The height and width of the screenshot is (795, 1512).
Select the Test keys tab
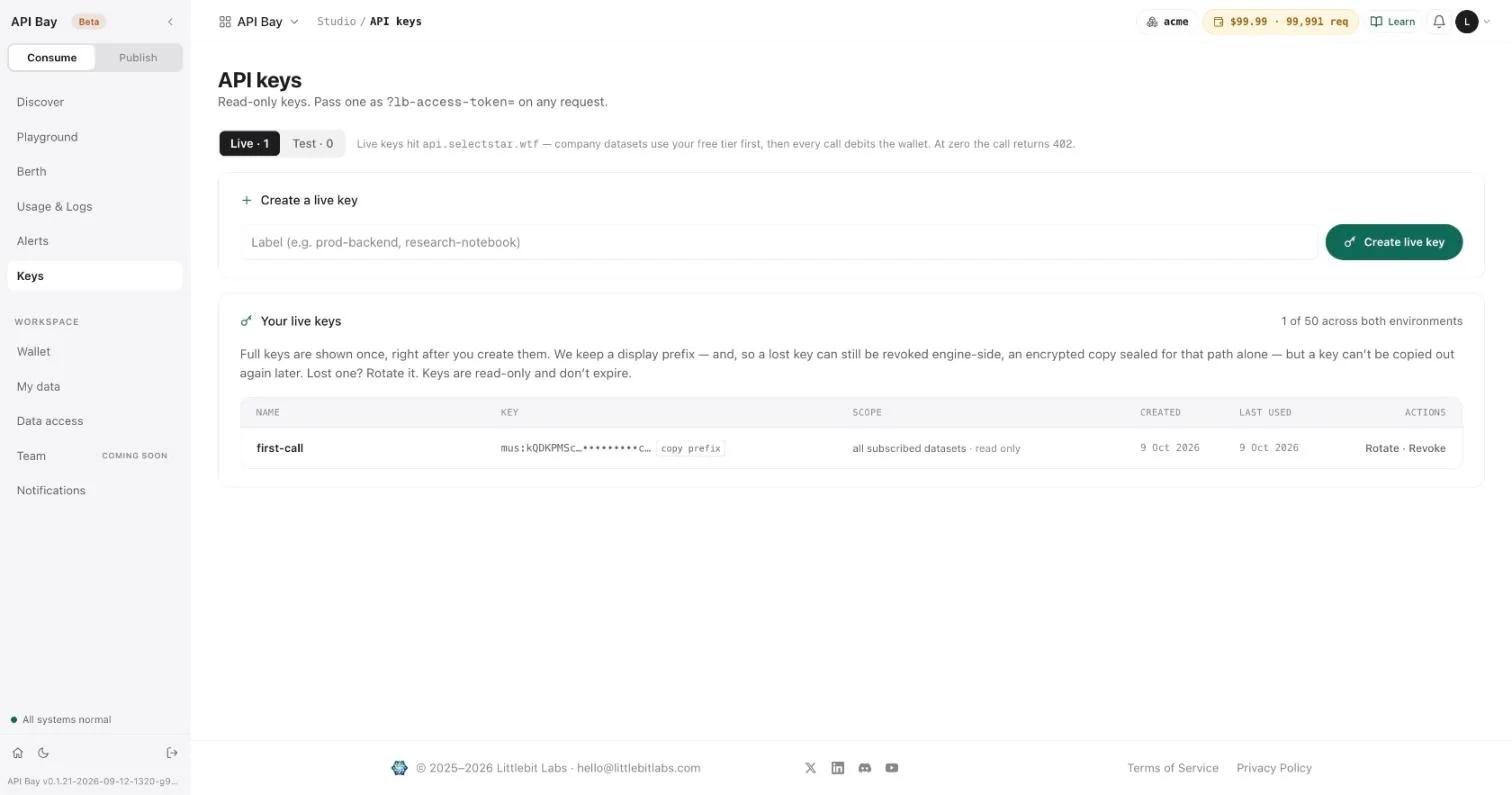[x=313, y=144]
